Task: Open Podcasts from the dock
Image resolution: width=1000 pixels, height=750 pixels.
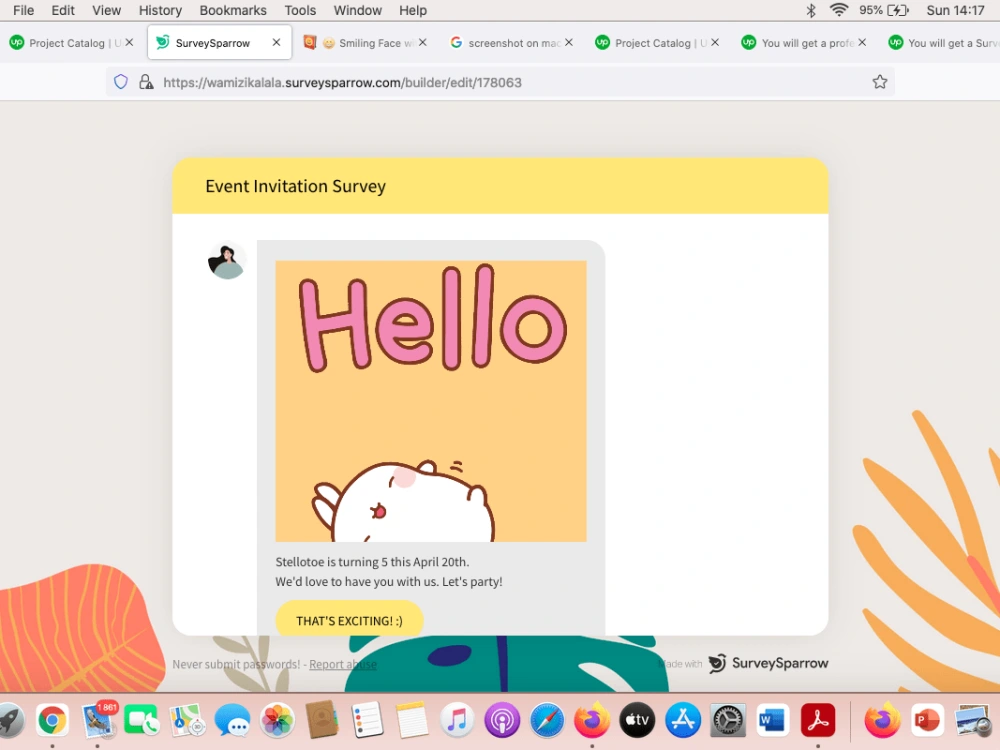Action: tap(502, 721)
